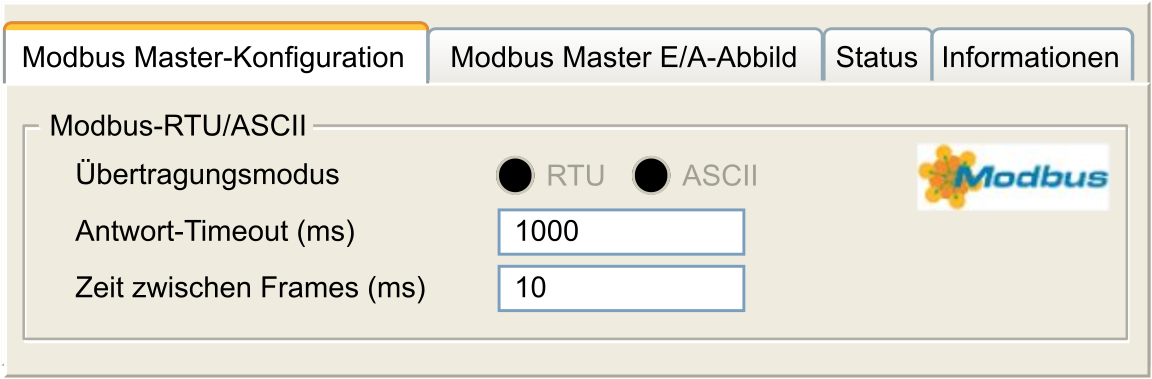Click the blue Modbus wordmark in logo

tap(1032, 176)
